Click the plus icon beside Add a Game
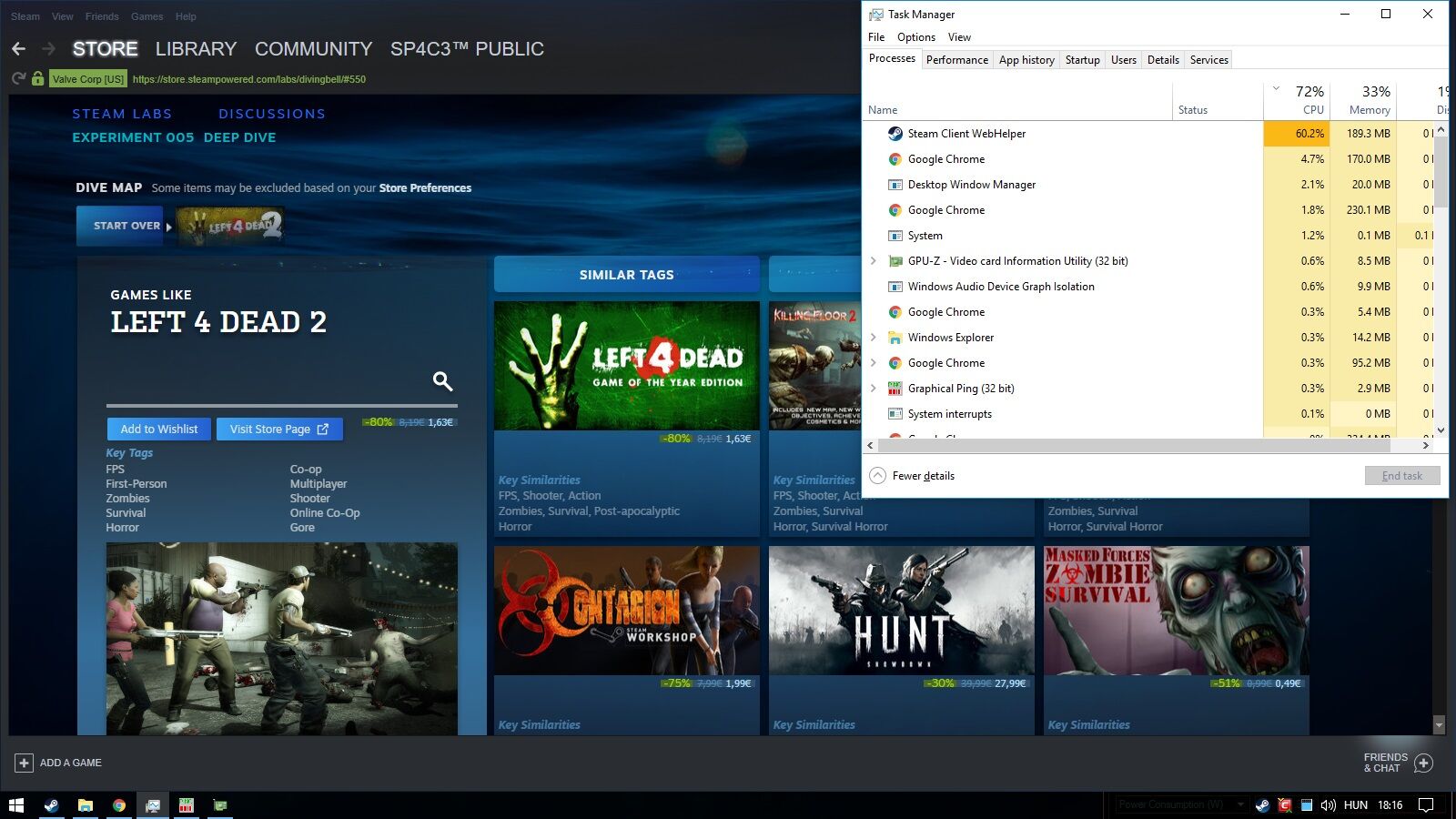Screen dimensions: 1456x819 (25, 763)
